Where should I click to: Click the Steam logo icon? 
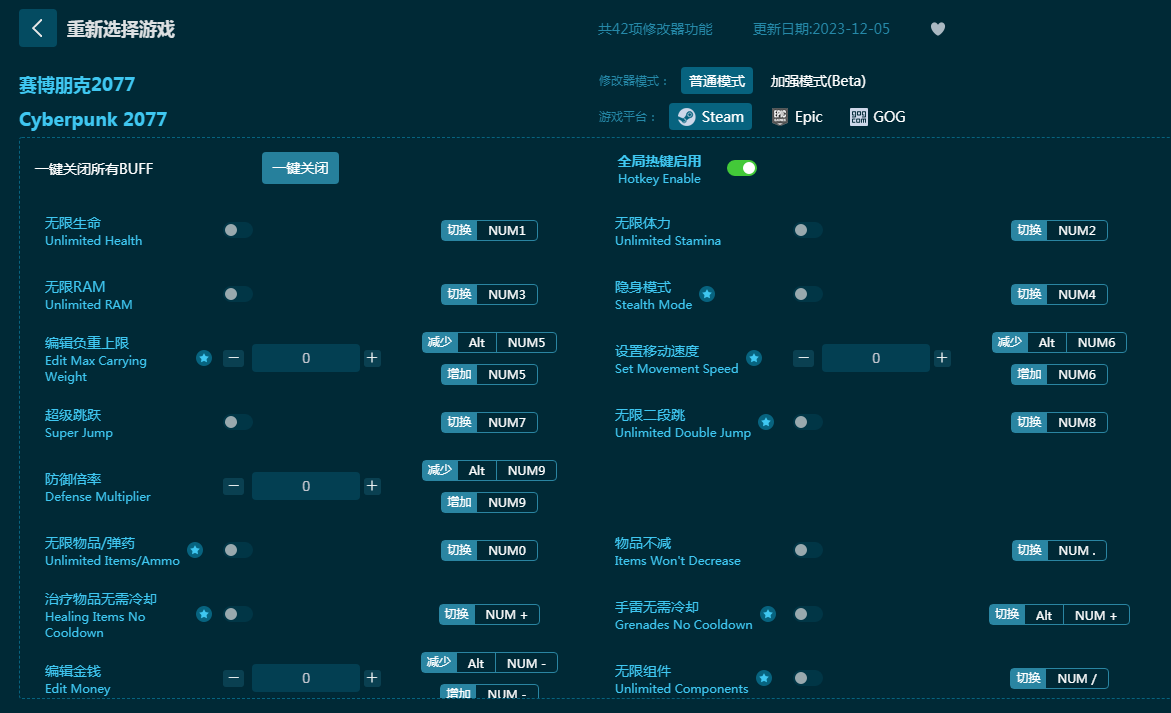click(x=687, y=116)
